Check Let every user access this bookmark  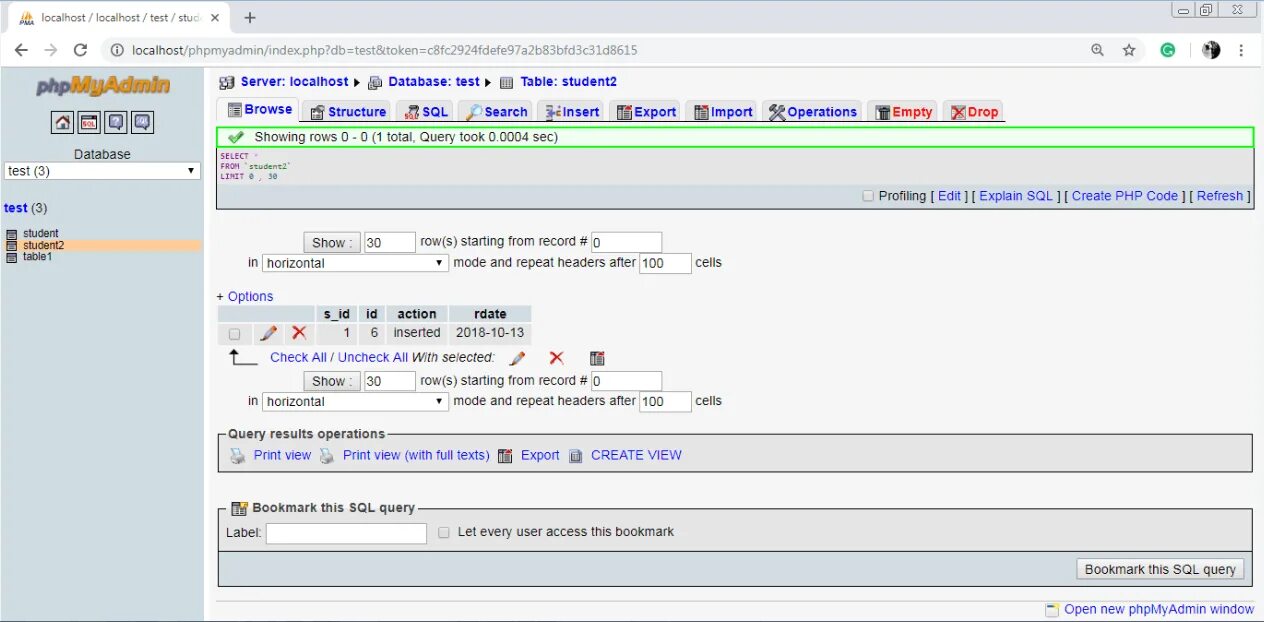444,533
